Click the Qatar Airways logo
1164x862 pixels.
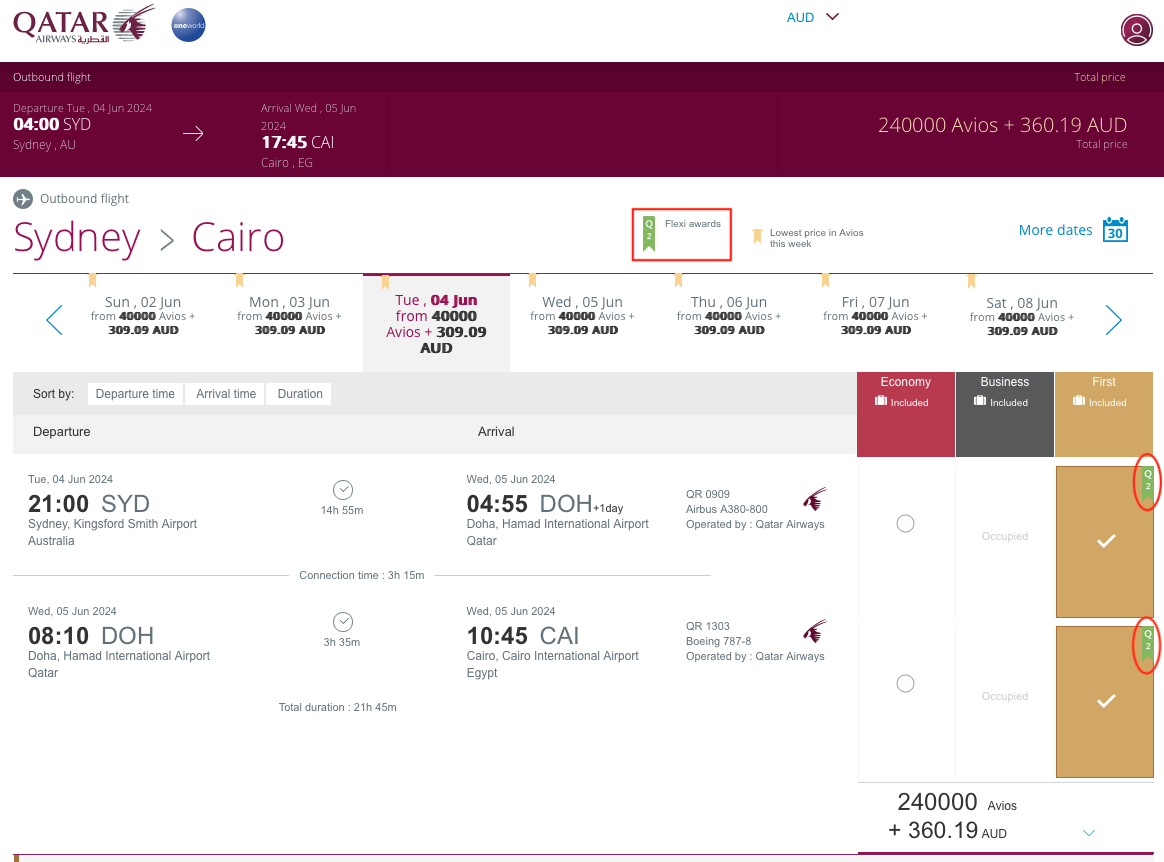point(80,27)
